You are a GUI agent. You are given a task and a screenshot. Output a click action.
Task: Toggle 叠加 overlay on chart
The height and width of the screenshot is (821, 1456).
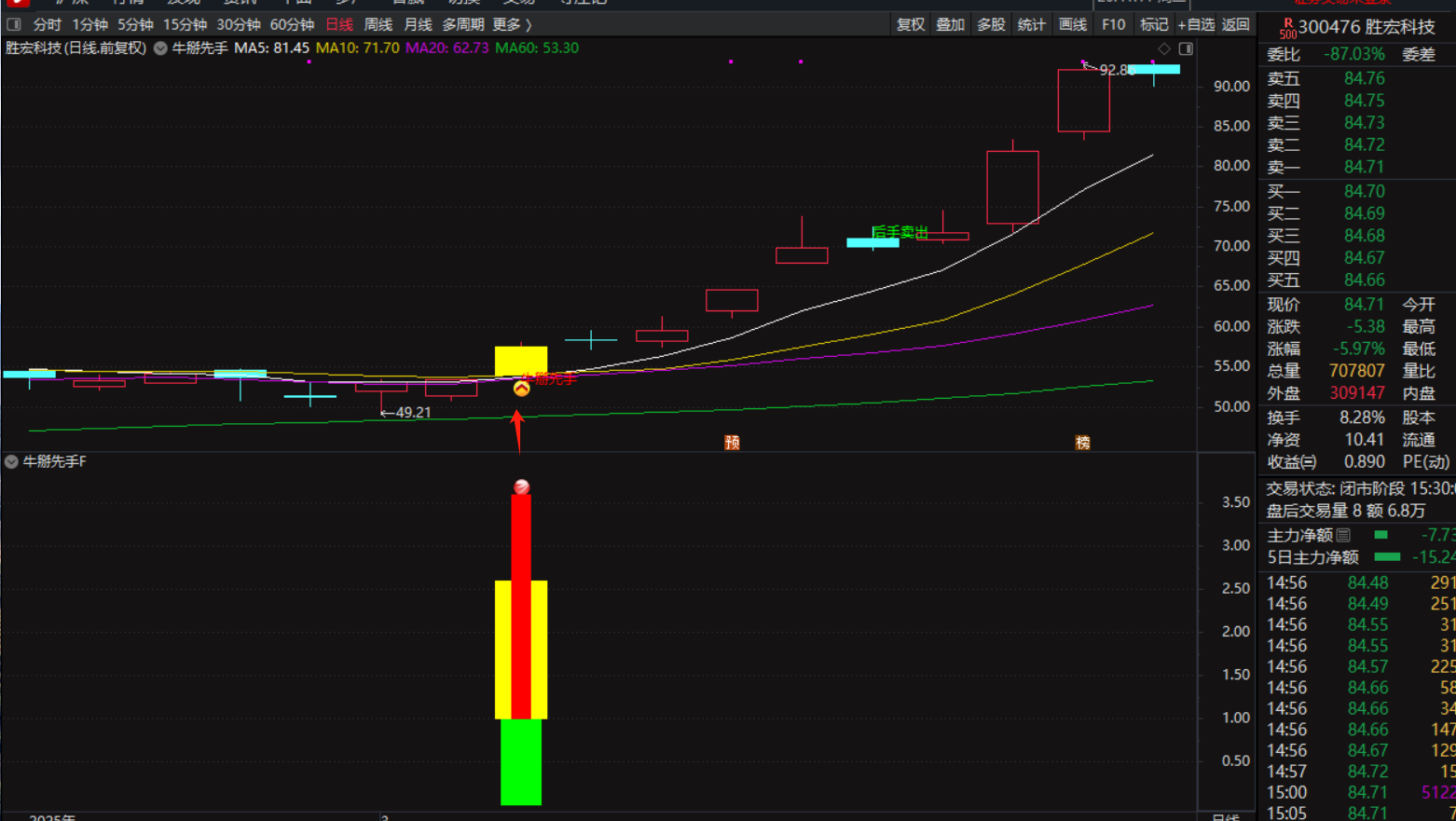[950, 24]
